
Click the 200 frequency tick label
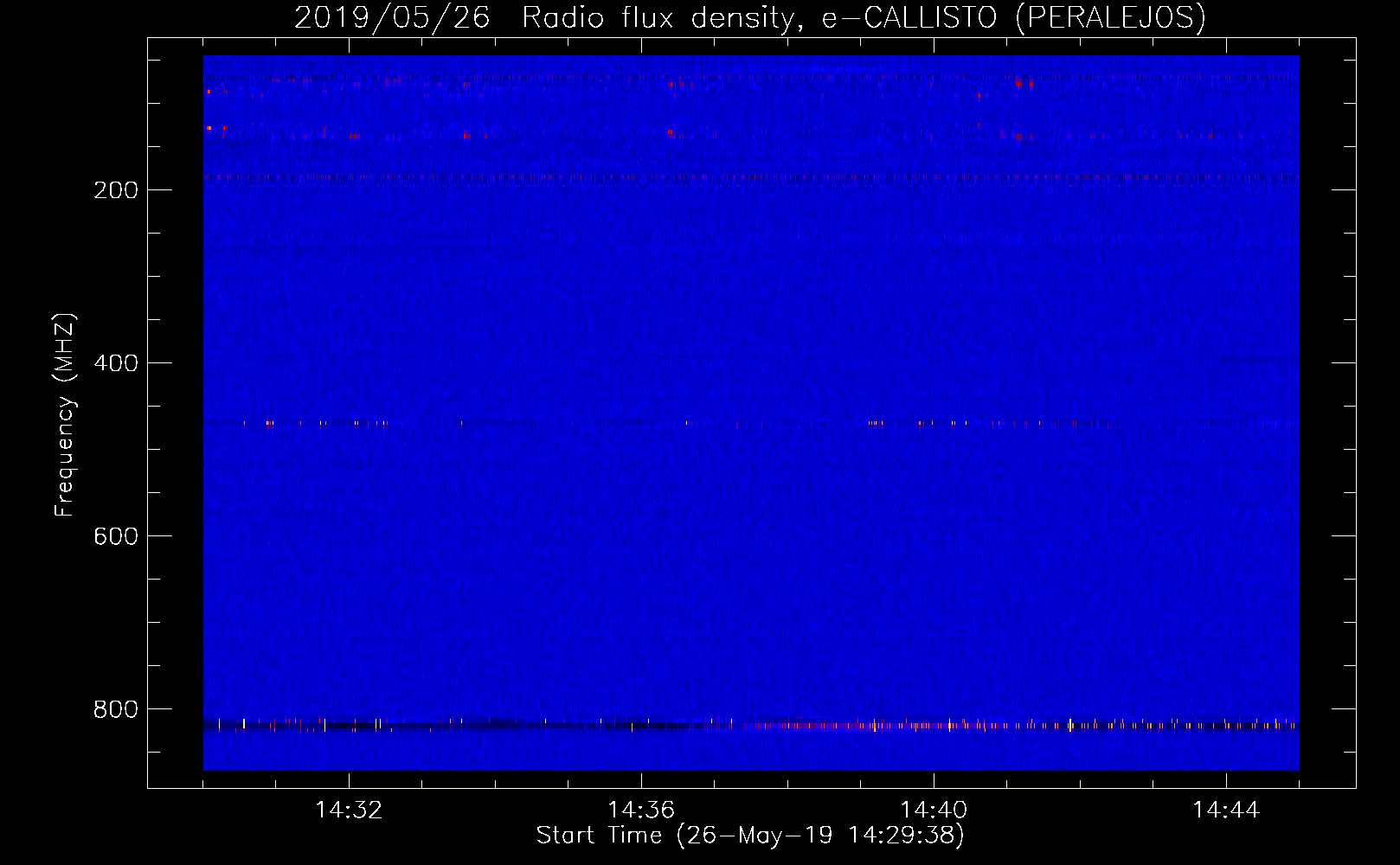(x=116, y=190)
